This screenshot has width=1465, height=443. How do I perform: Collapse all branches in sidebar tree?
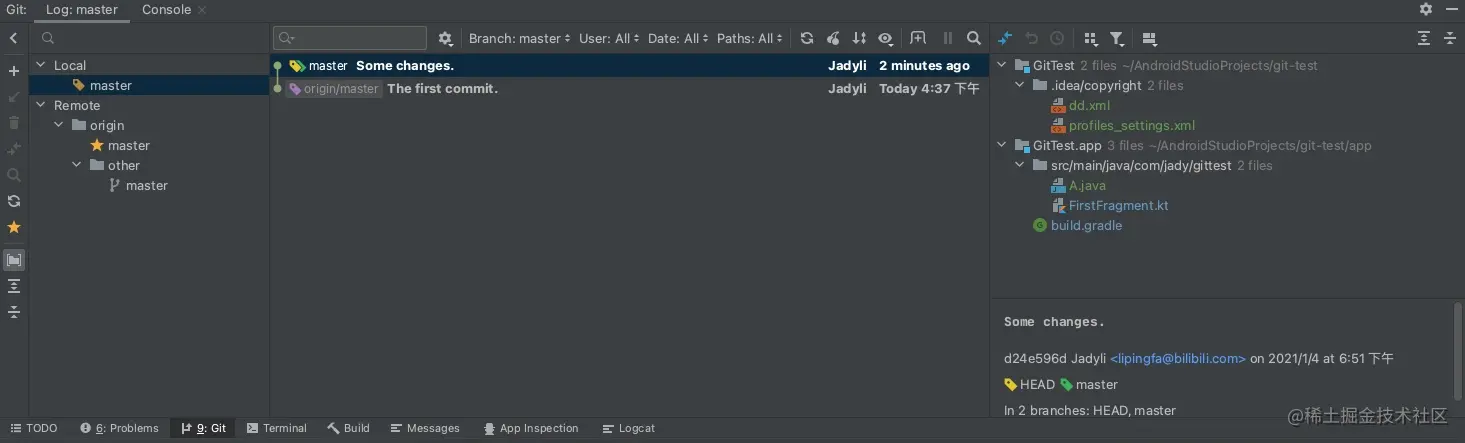click(14, 312)
